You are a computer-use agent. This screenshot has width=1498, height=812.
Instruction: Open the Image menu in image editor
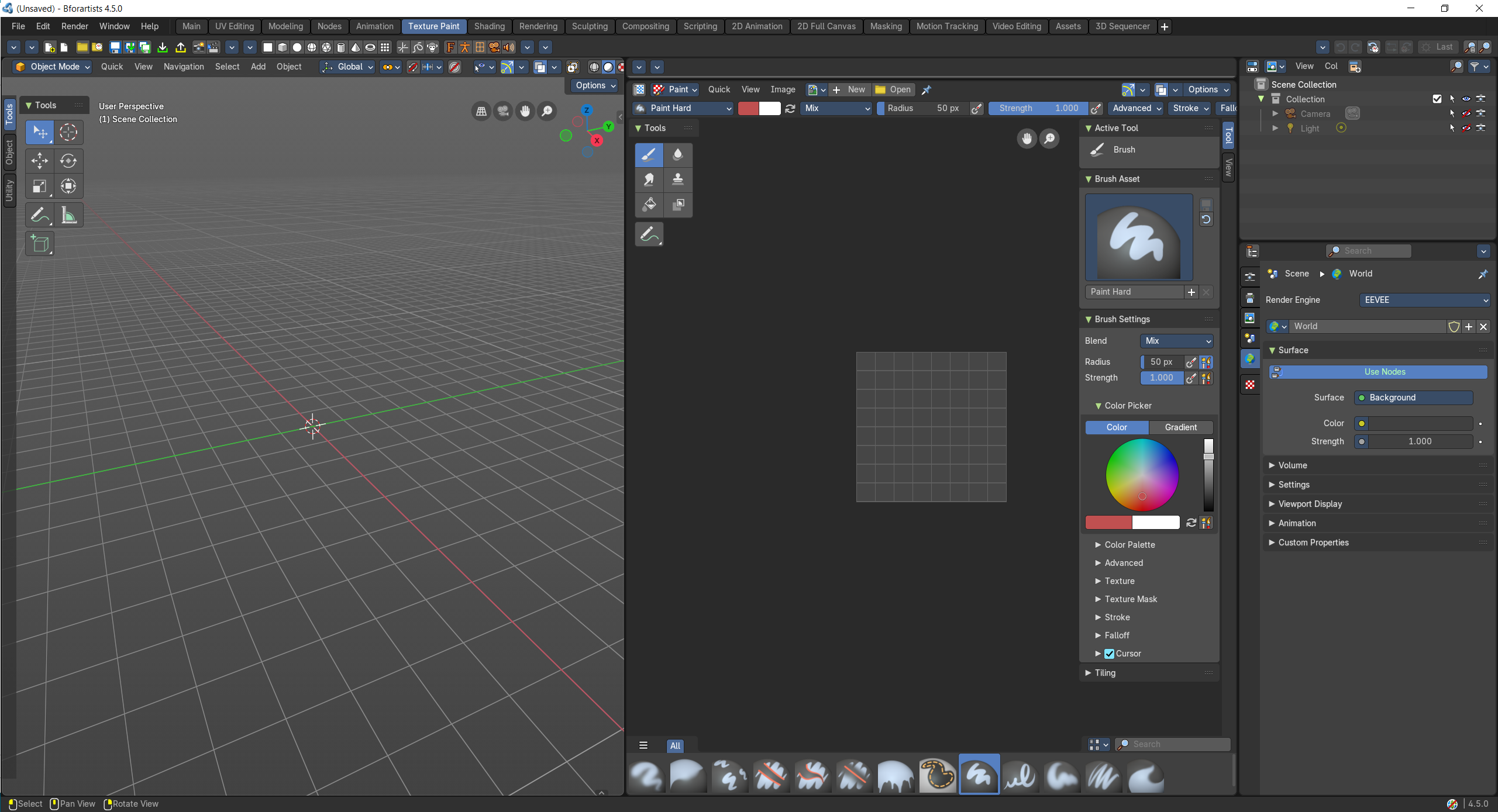tap(782, 89)
